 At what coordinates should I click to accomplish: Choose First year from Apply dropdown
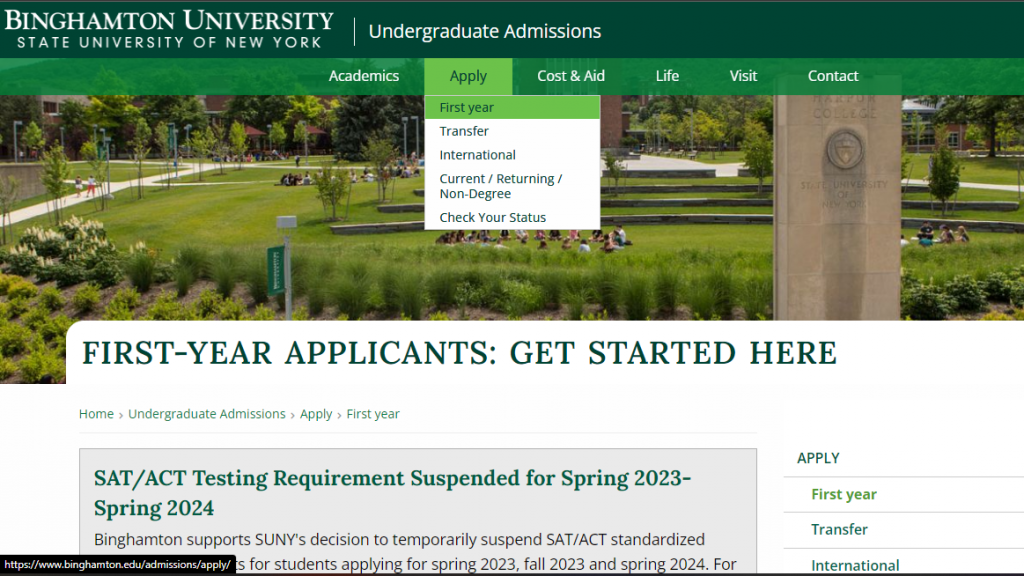click(467, 107)
